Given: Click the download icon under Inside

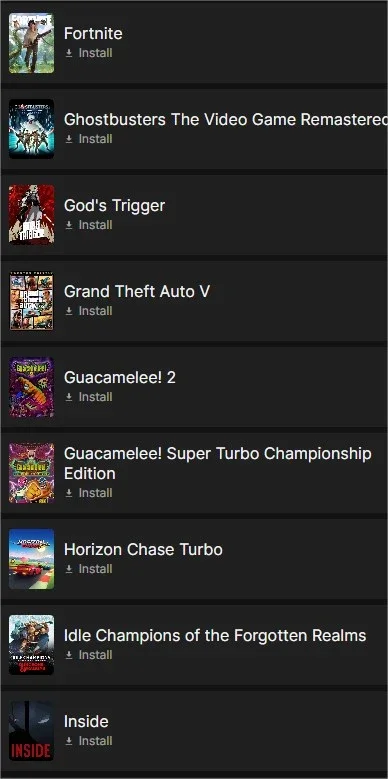Looking at the screenshot, I should pyautogui.click(x=69, y=741).
